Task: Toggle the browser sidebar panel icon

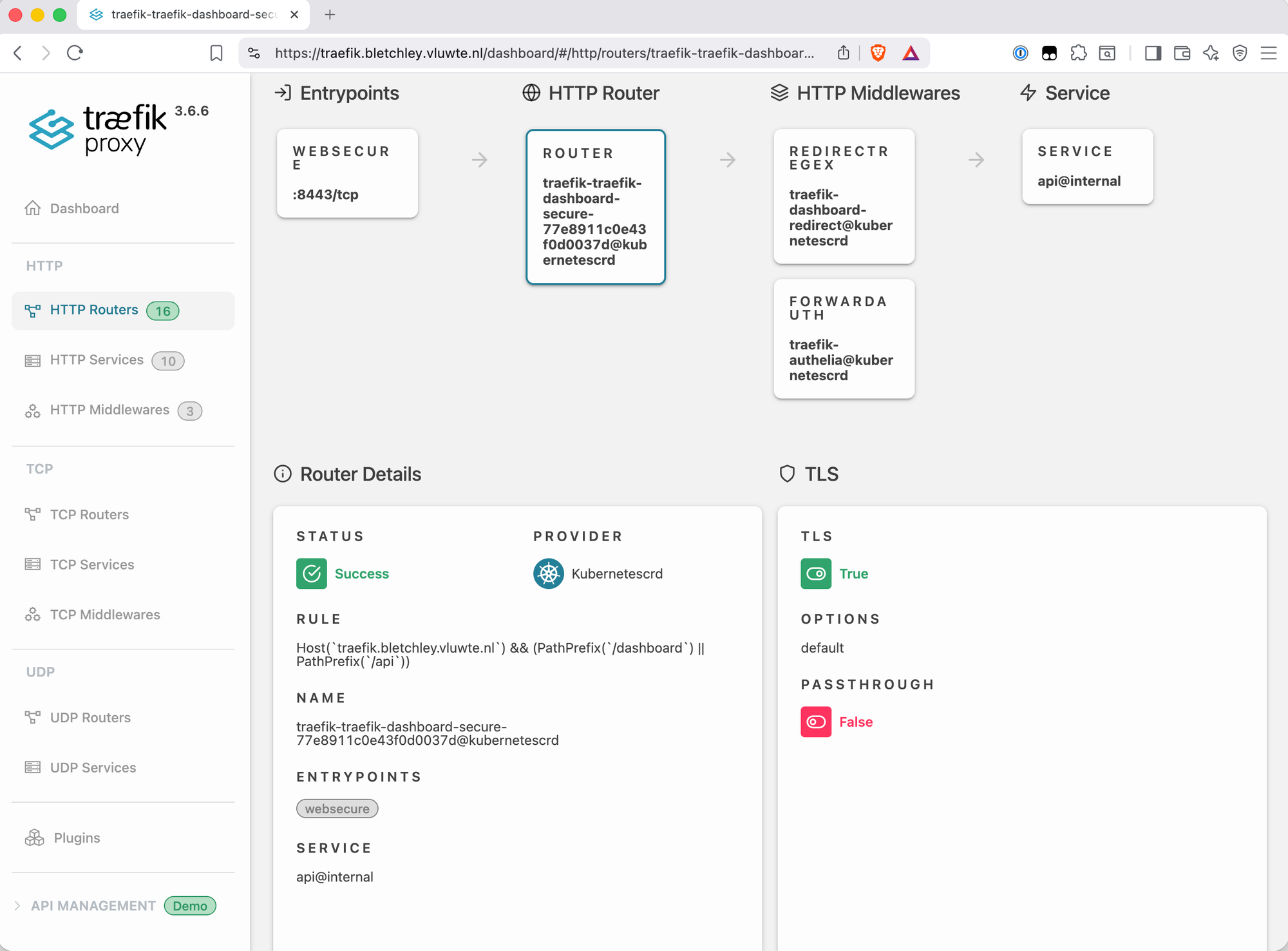Action: point(1153,53)
